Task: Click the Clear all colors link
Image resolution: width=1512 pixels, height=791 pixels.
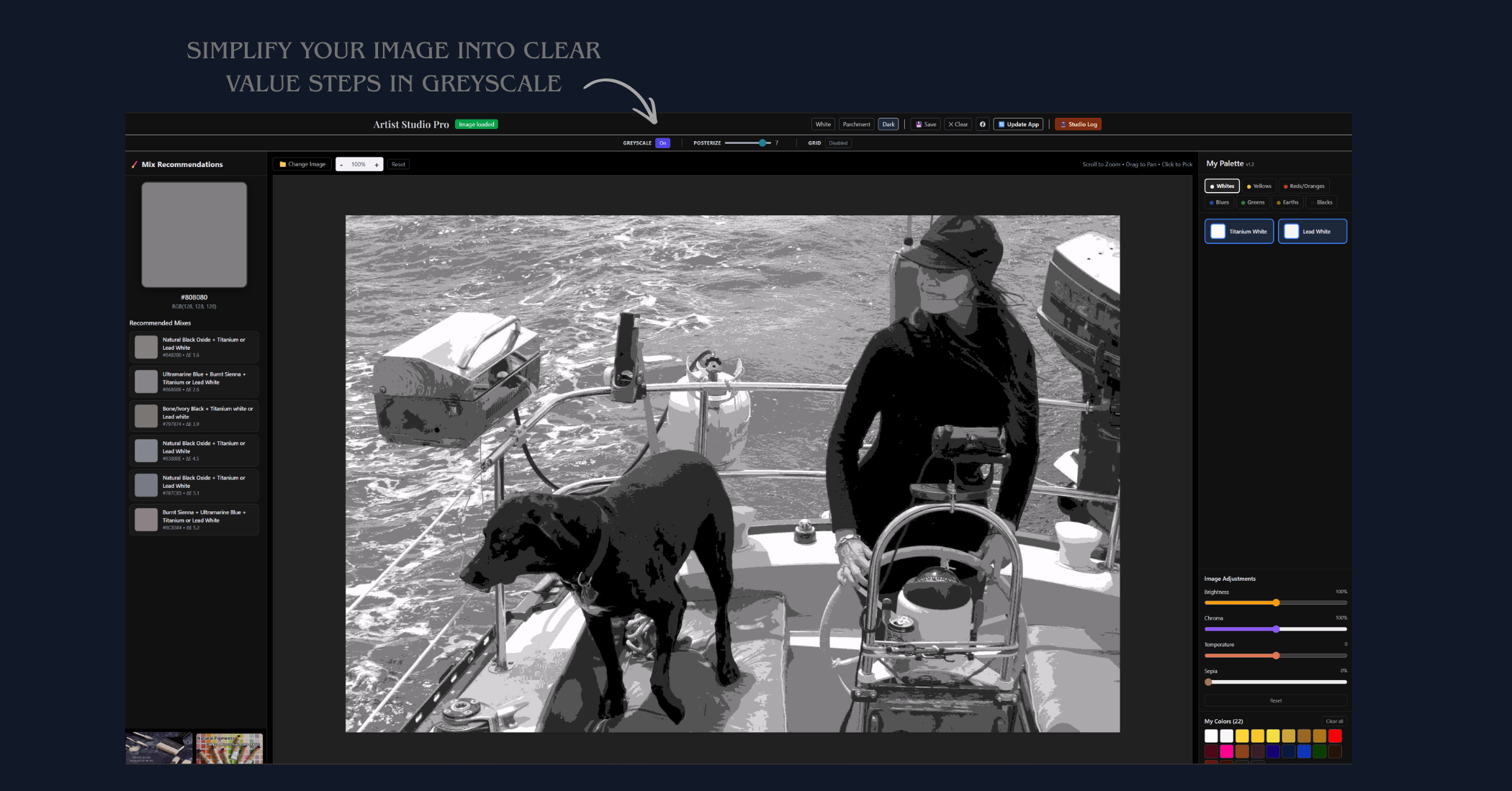Action: pos(1333,721)
